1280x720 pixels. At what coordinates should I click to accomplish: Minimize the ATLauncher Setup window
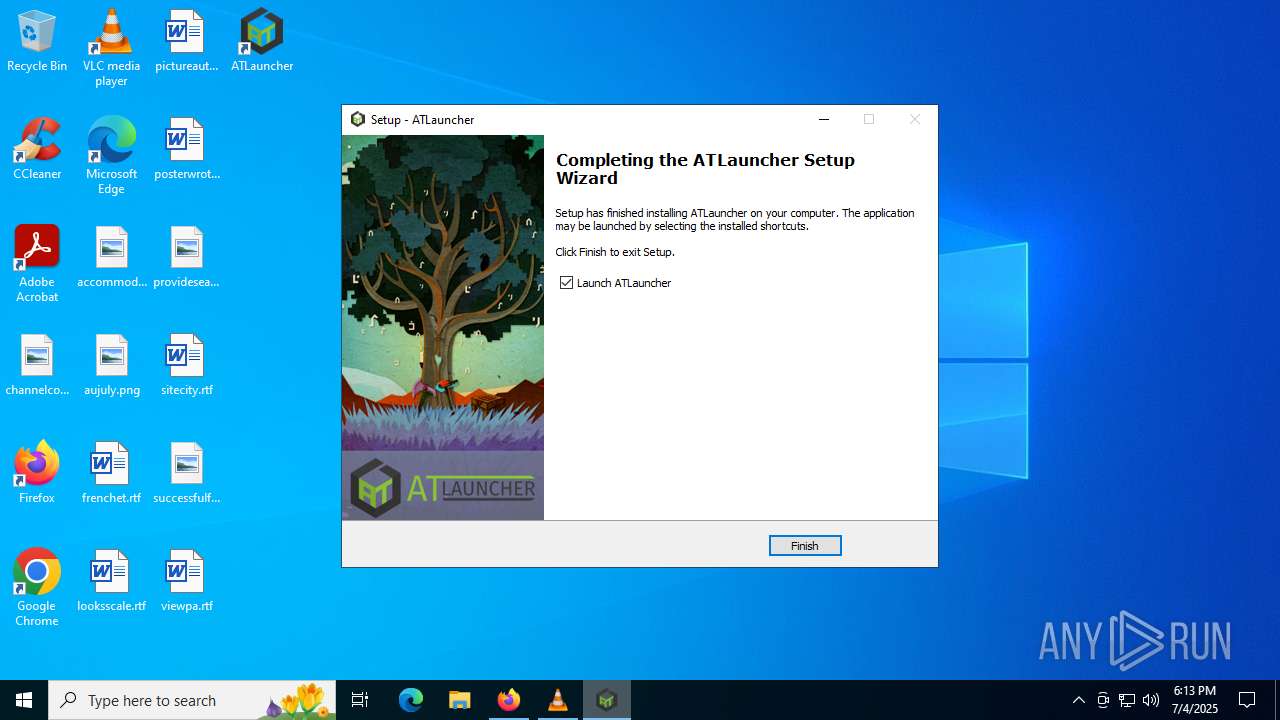point(824,119)
